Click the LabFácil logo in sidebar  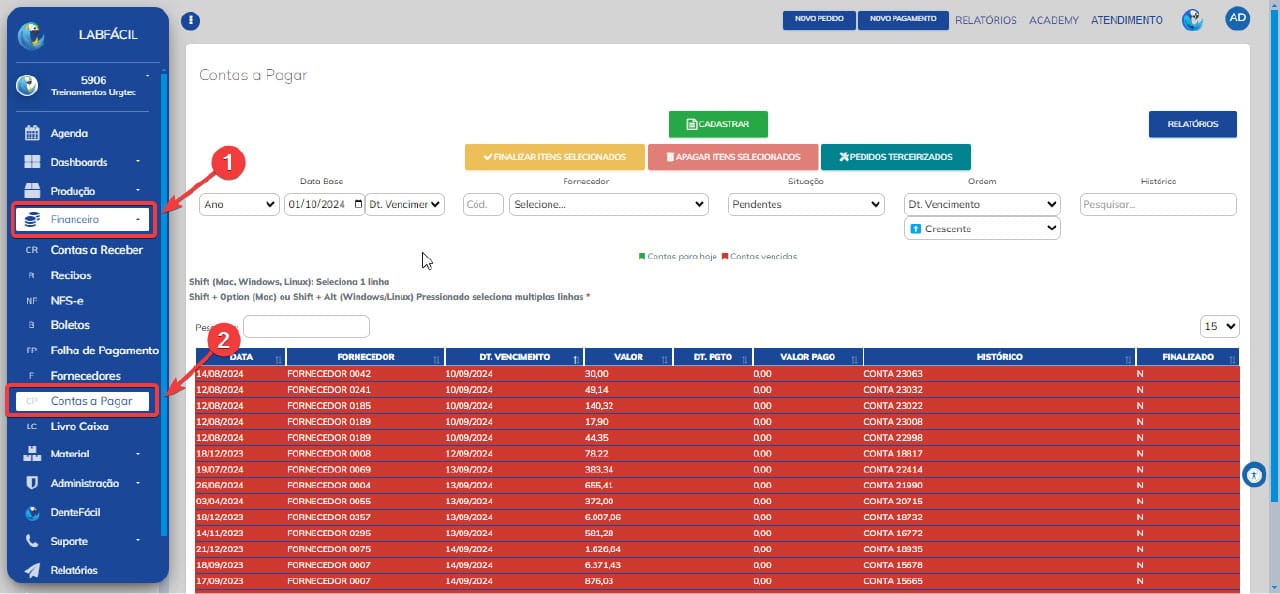(x=32, y=35)
